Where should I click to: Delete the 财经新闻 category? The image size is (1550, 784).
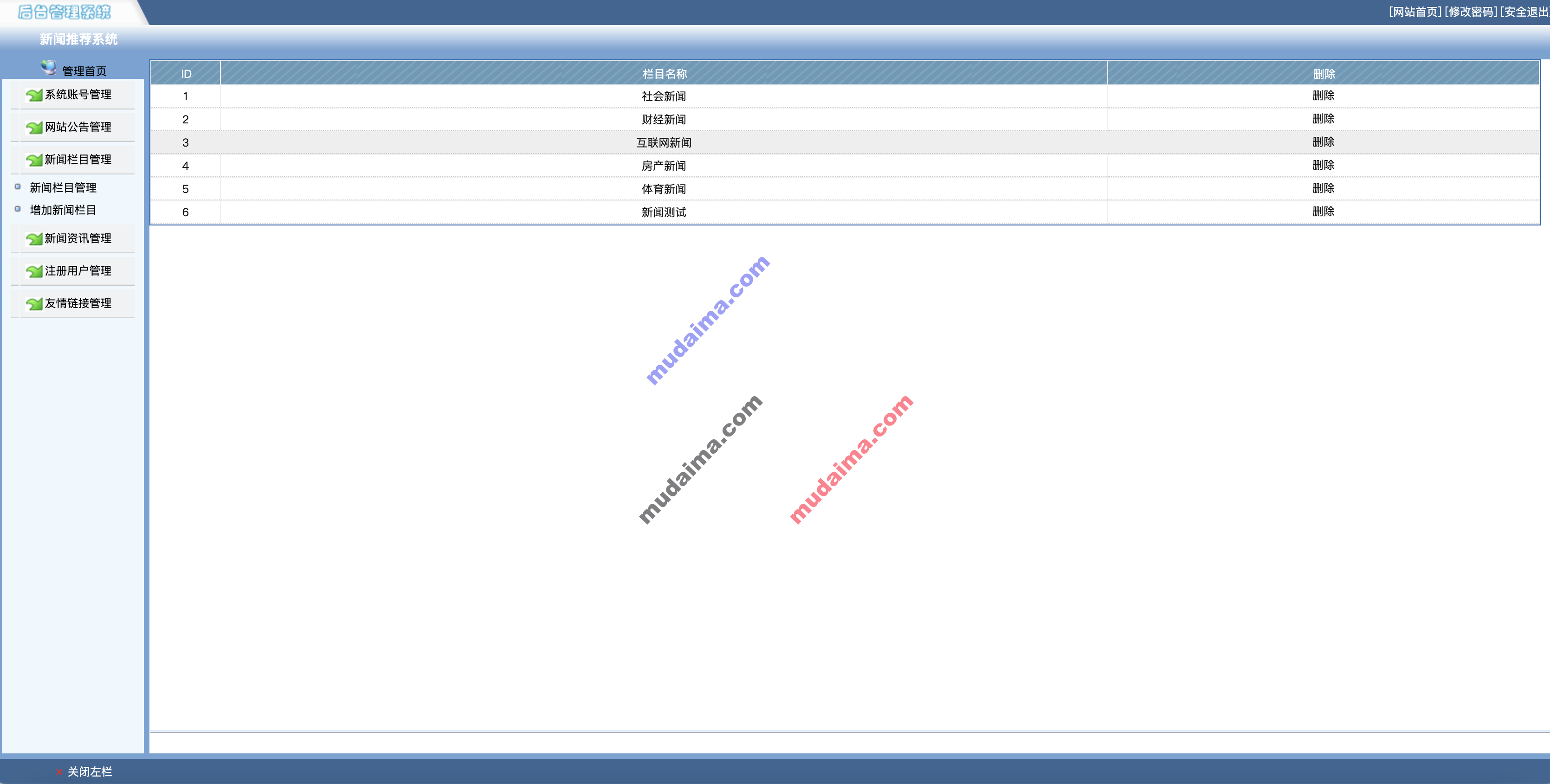1323,119
